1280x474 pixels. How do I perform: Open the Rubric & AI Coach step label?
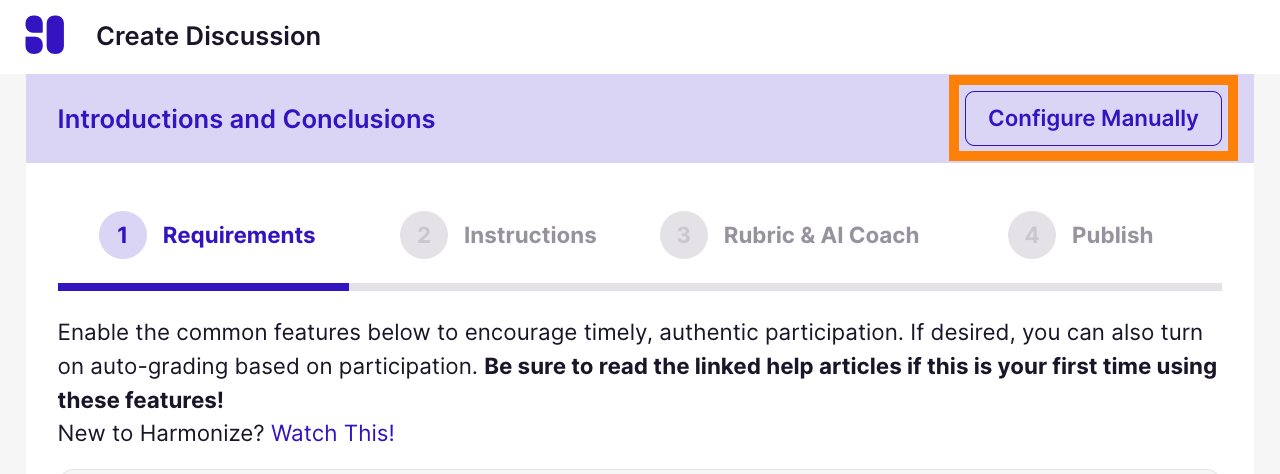821,235
